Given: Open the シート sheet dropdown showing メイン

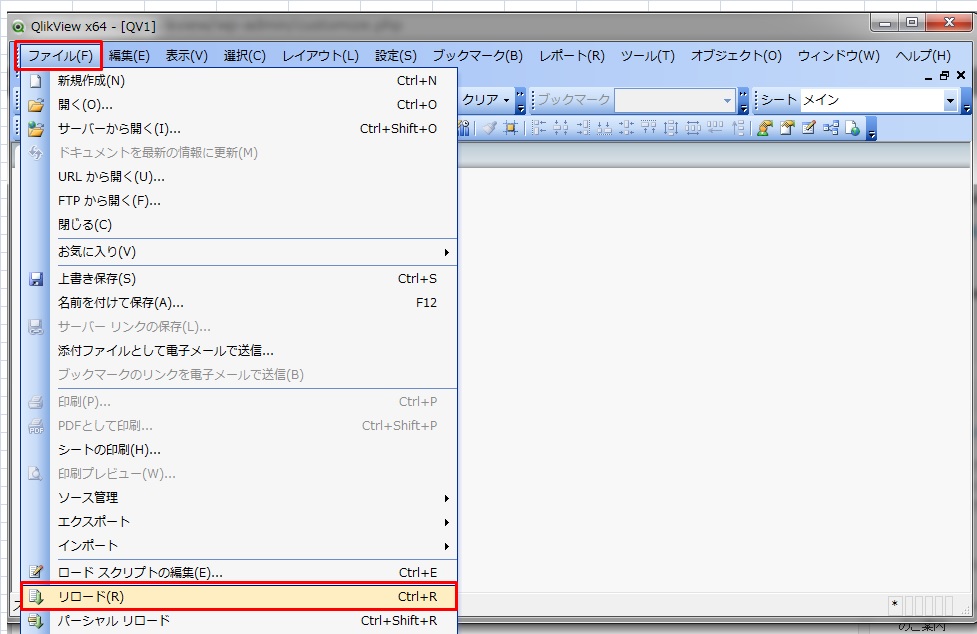Looking at the screenshot, I should tap(949, 101).
